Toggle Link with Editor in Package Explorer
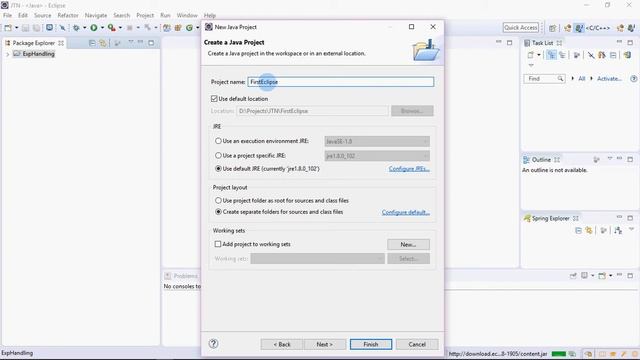Image resolution: width=640 pixels, height=360 pixels. pos(102,43)
